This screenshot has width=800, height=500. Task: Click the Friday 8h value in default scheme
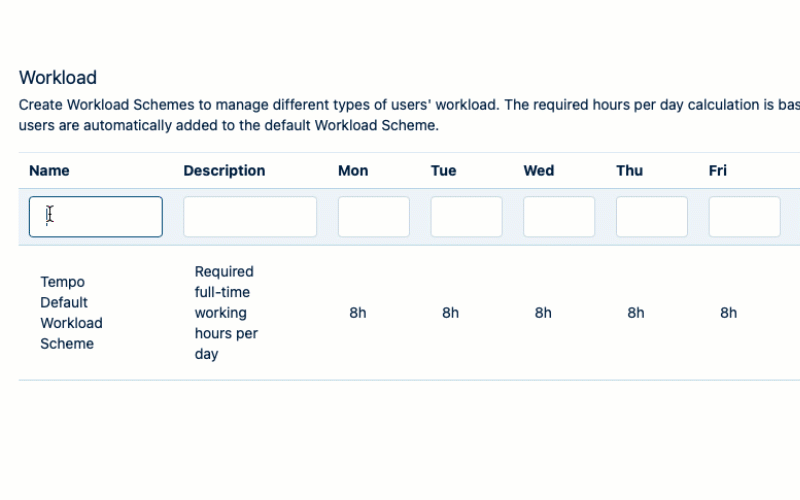(x=728, y=313)
